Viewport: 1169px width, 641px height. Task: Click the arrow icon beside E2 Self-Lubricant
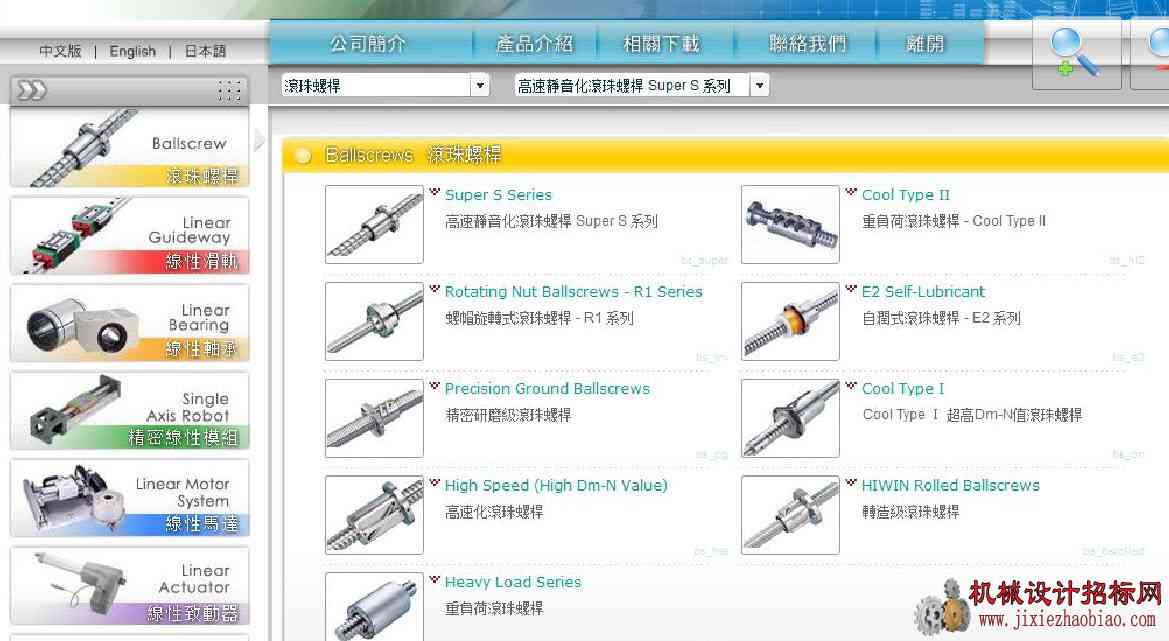point(851,289)
